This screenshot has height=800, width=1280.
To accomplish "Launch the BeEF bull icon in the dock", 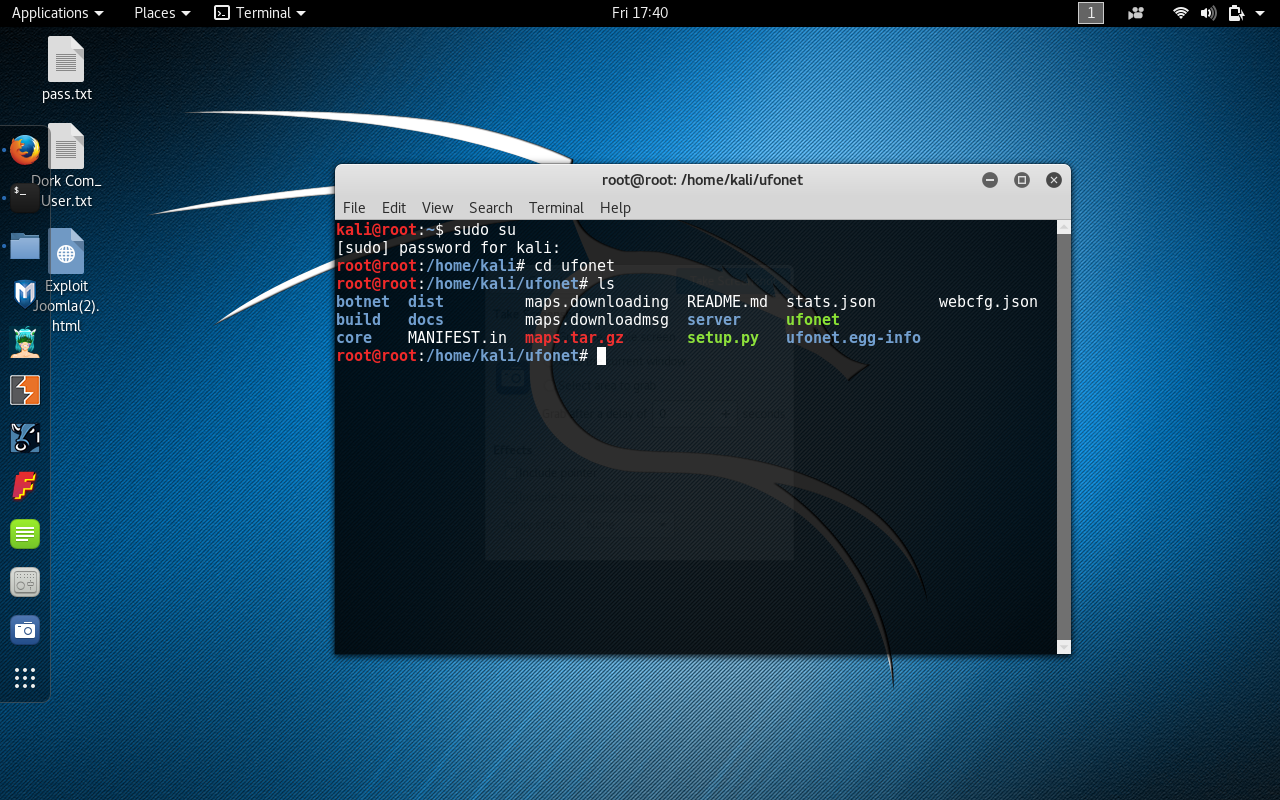I will [25, 437].
